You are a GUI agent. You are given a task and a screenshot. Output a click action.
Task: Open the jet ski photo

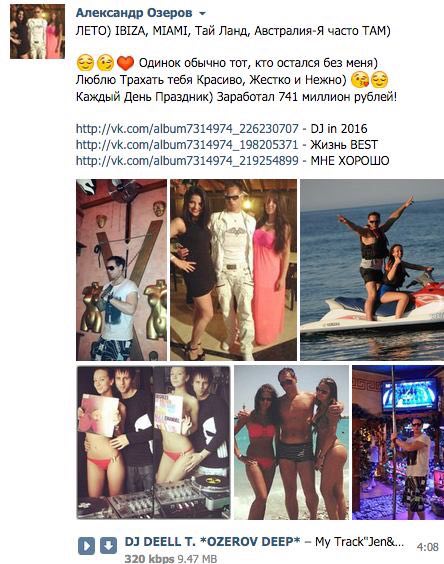[x=372, y=270]
